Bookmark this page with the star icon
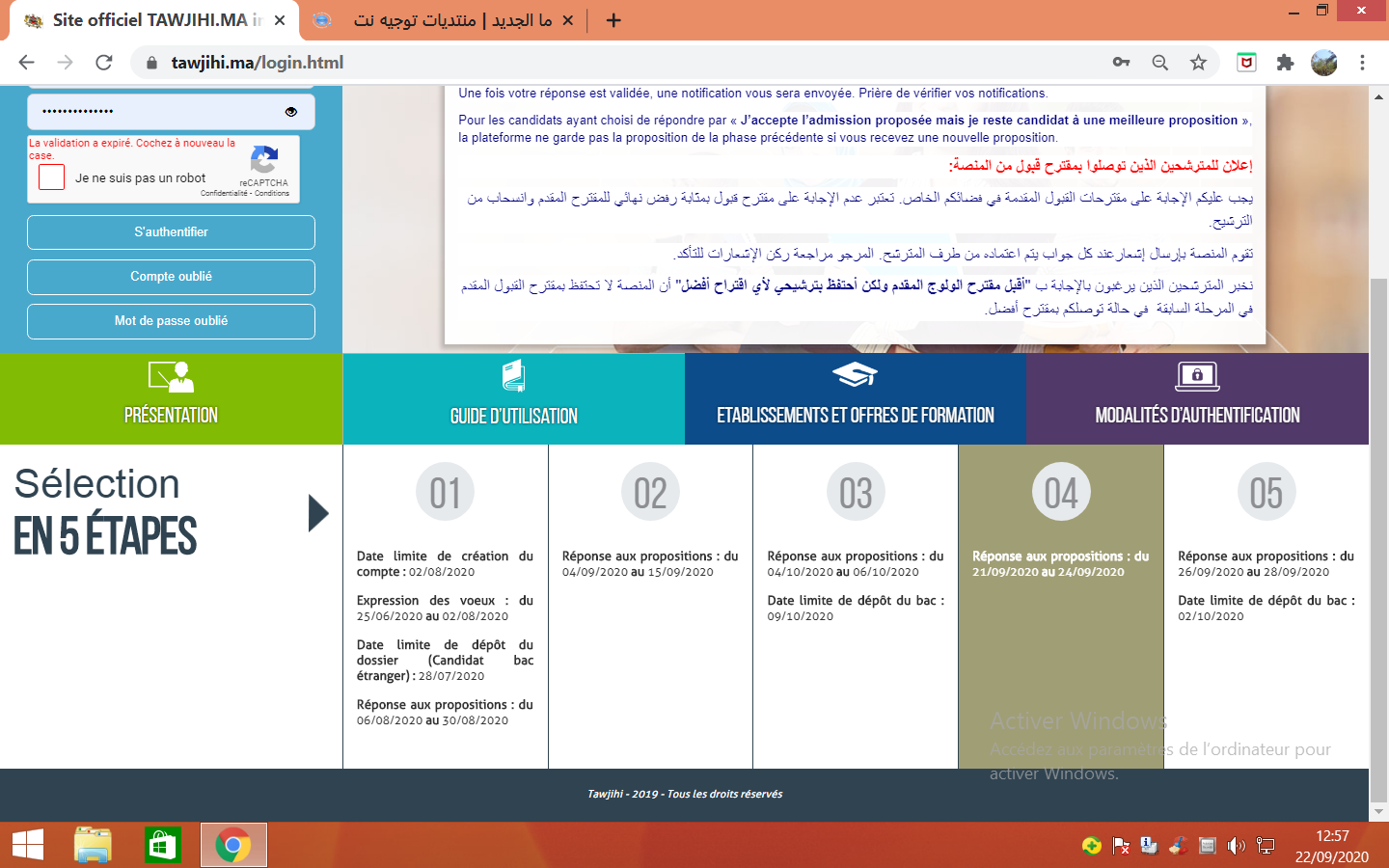The height and width of the screenshot is (868, 1389). click(x=1198, y=63)
